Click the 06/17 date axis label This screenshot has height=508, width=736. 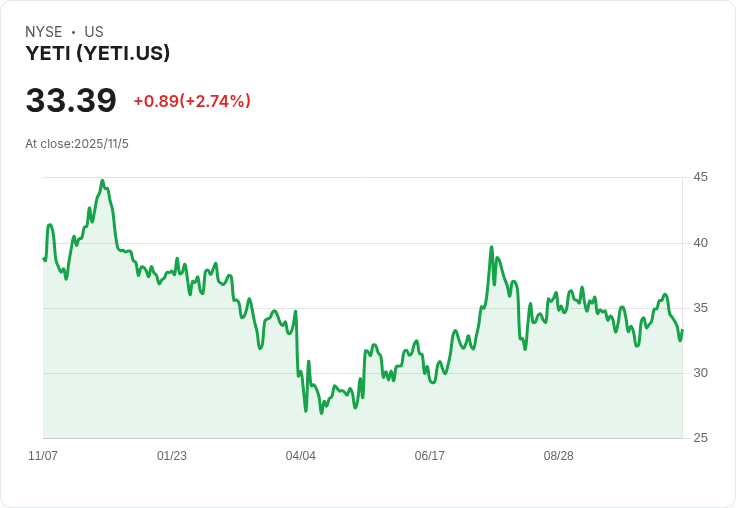coord(430,456)
